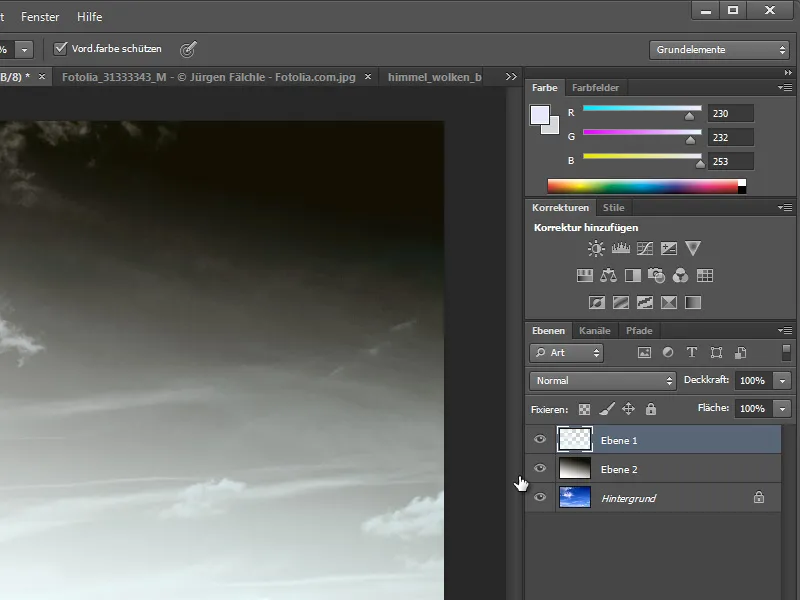Click the lock icon on Hintergrund layer
This screenshot has height=600, width=800.
tap(759, 497)
